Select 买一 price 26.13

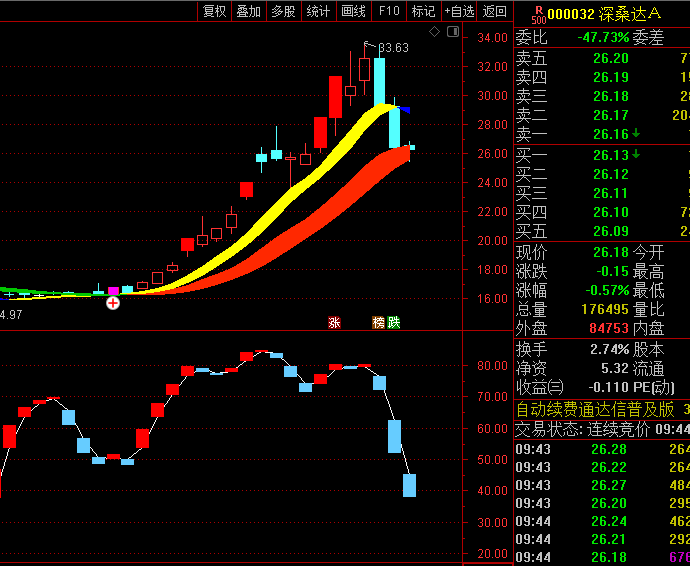tap(611, 155)
